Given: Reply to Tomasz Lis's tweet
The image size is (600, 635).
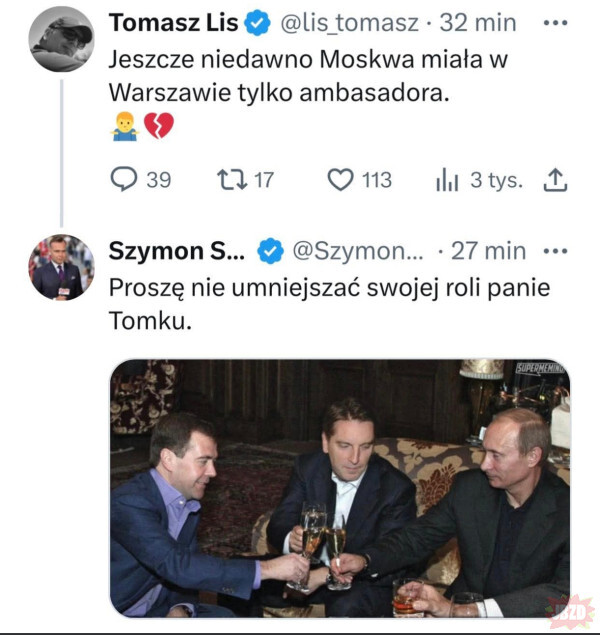Looking at the screenshot, I should [124, 179].
